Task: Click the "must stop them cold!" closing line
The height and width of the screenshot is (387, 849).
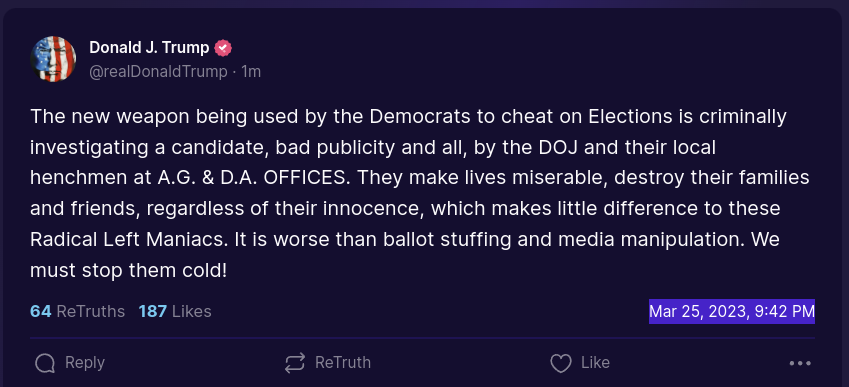Action: (x=128, y=271)
